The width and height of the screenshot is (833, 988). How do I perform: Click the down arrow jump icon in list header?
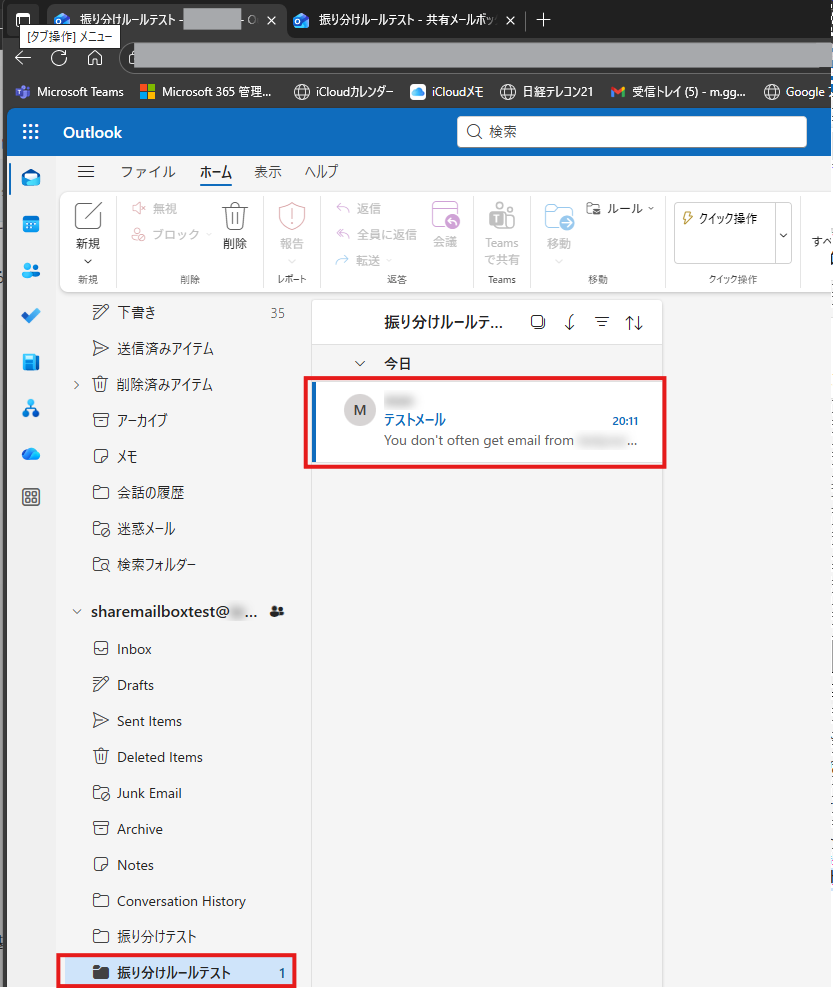(570, 323)
